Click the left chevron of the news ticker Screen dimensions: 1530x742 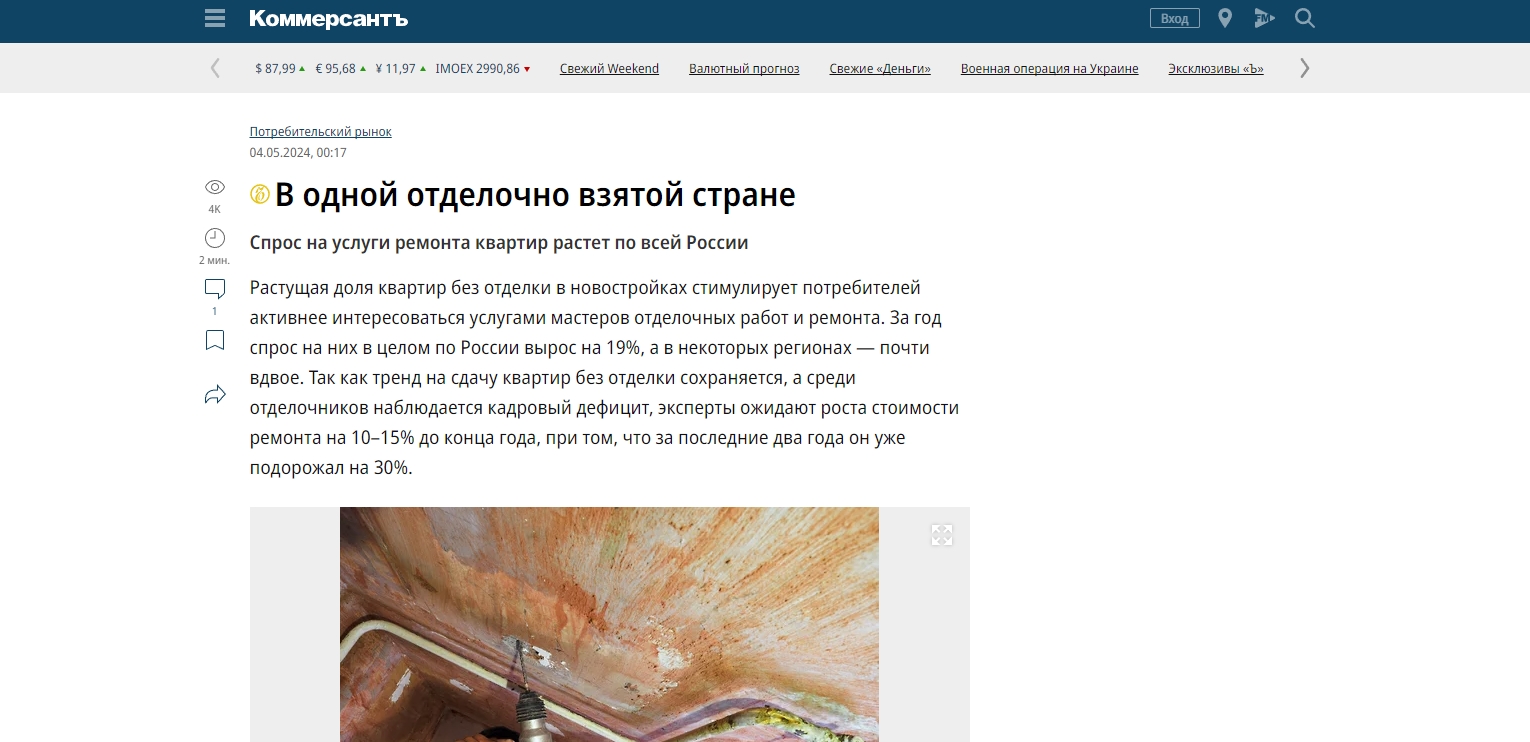[215, 67]
